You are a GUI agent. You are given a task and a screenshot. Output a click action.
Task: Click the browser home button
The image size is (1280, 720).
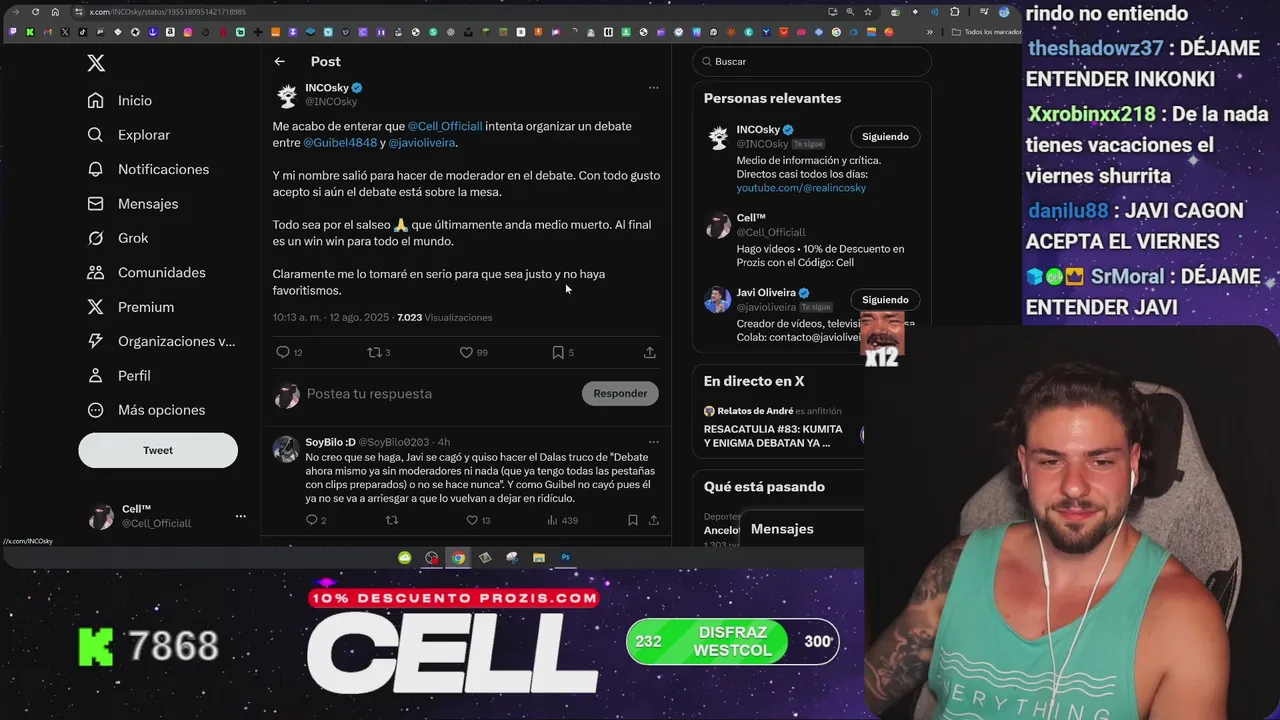pos(55,12)
